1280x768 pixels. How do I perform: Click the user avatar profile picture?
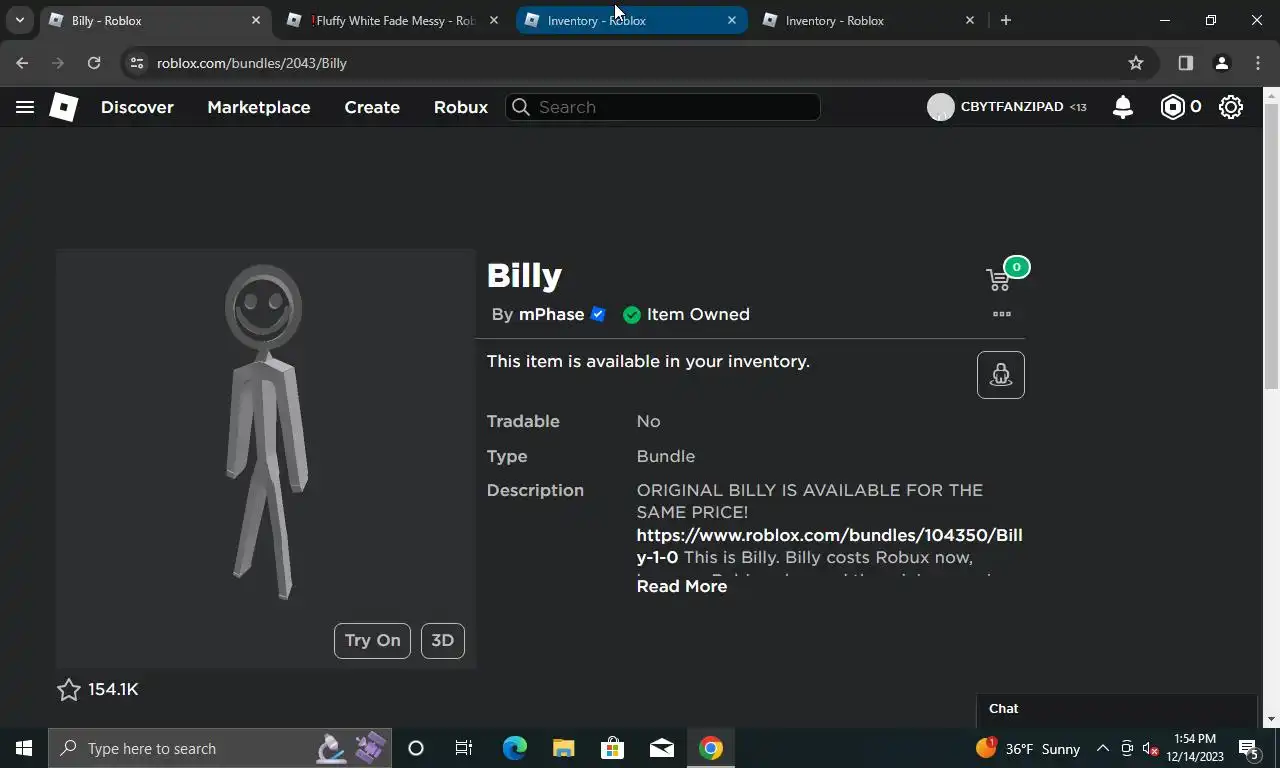tap(940, 107)
